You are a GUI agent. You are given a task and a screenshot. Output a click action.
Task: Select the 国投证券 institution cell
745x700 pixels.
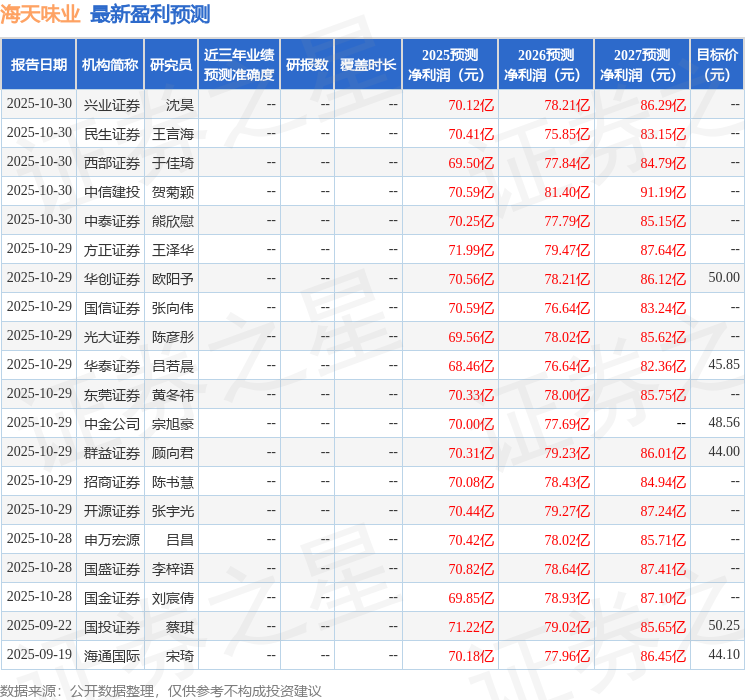(x=112, y=627)
